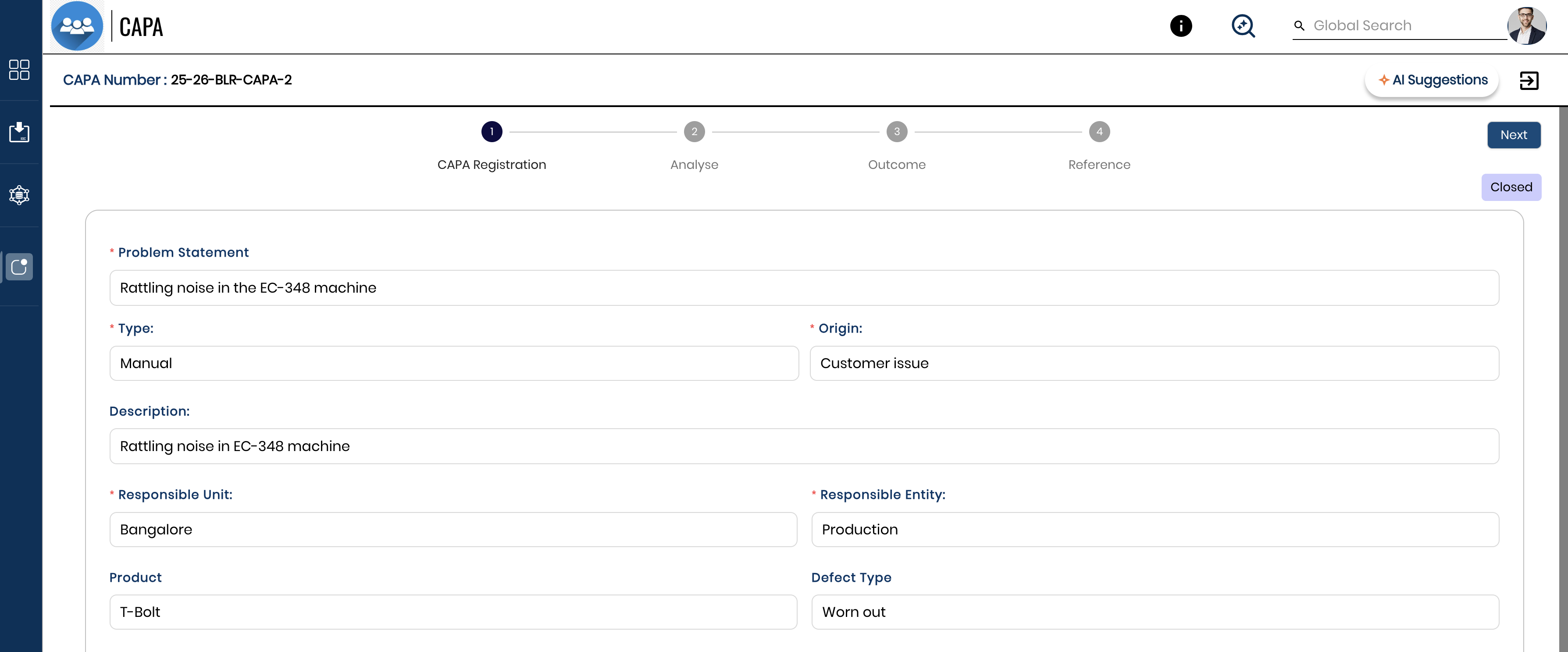Open the AI-powered search magnifier icon
The height and width of the screenshot is (652, 1568).
coord(1243,26)
